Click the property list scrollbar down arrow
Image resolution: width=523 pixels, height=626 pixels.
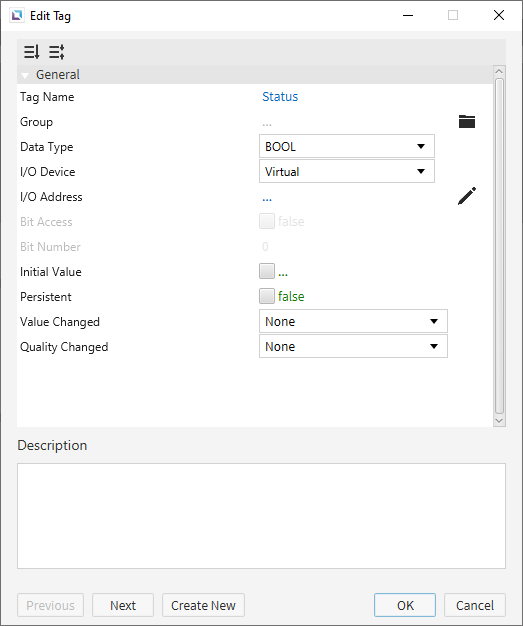499,421
